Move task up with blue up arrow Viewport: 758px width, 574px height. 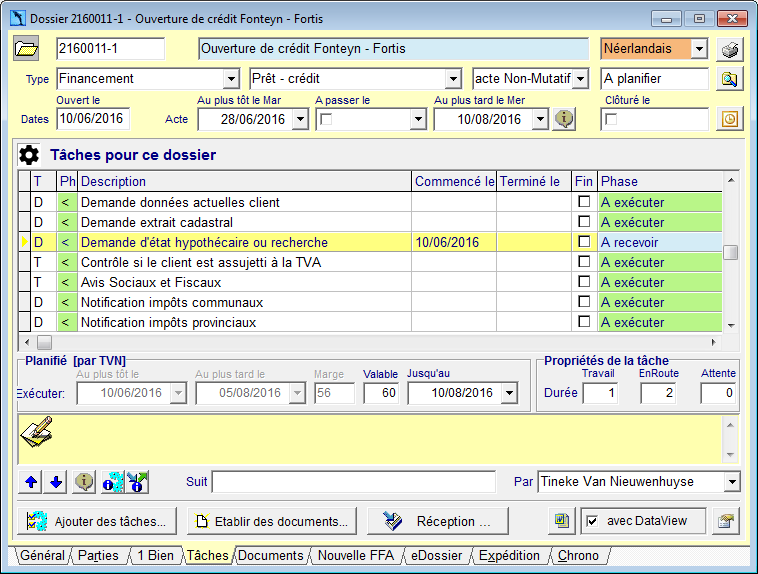click(x=31, y=482)
